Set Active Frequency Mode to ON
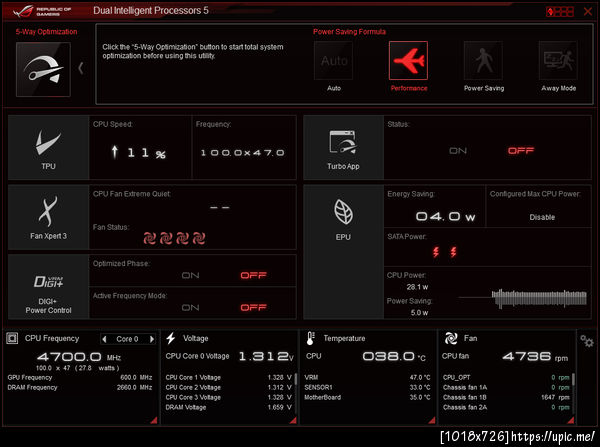The image size is (600, 447). (191, 307)
